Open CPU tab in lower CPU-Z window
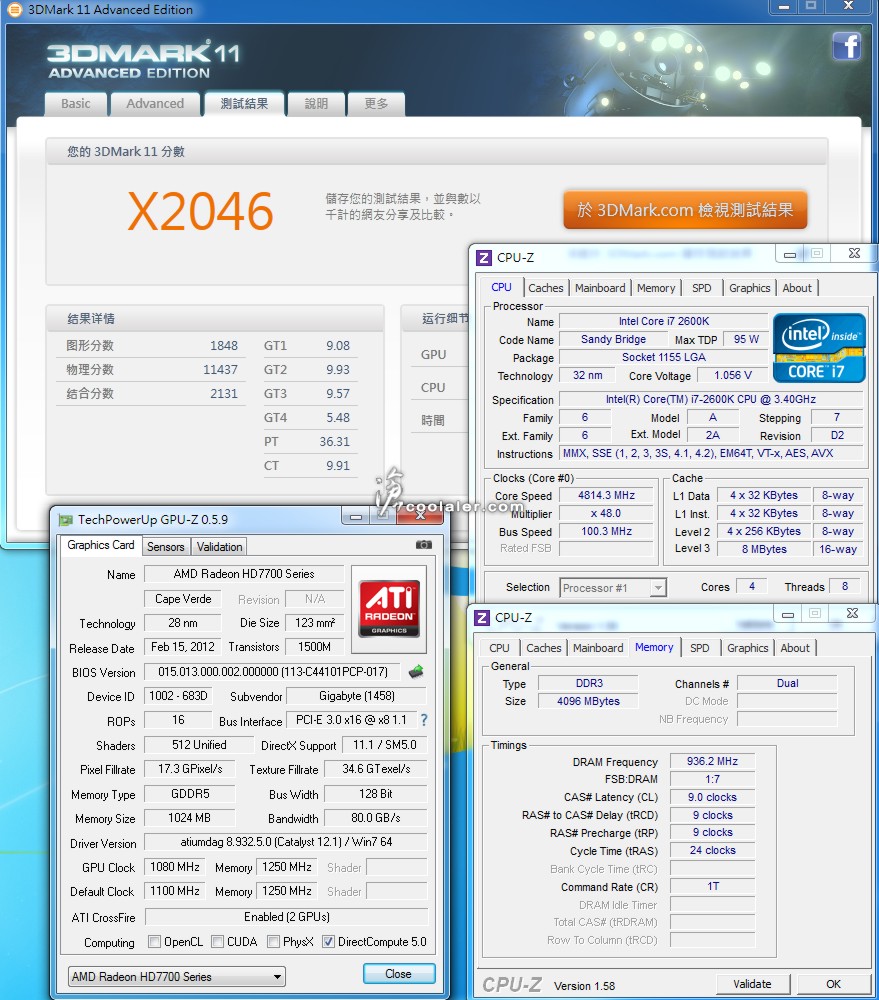Viewport: 879px width, 1000px height. tap(499, 648)
